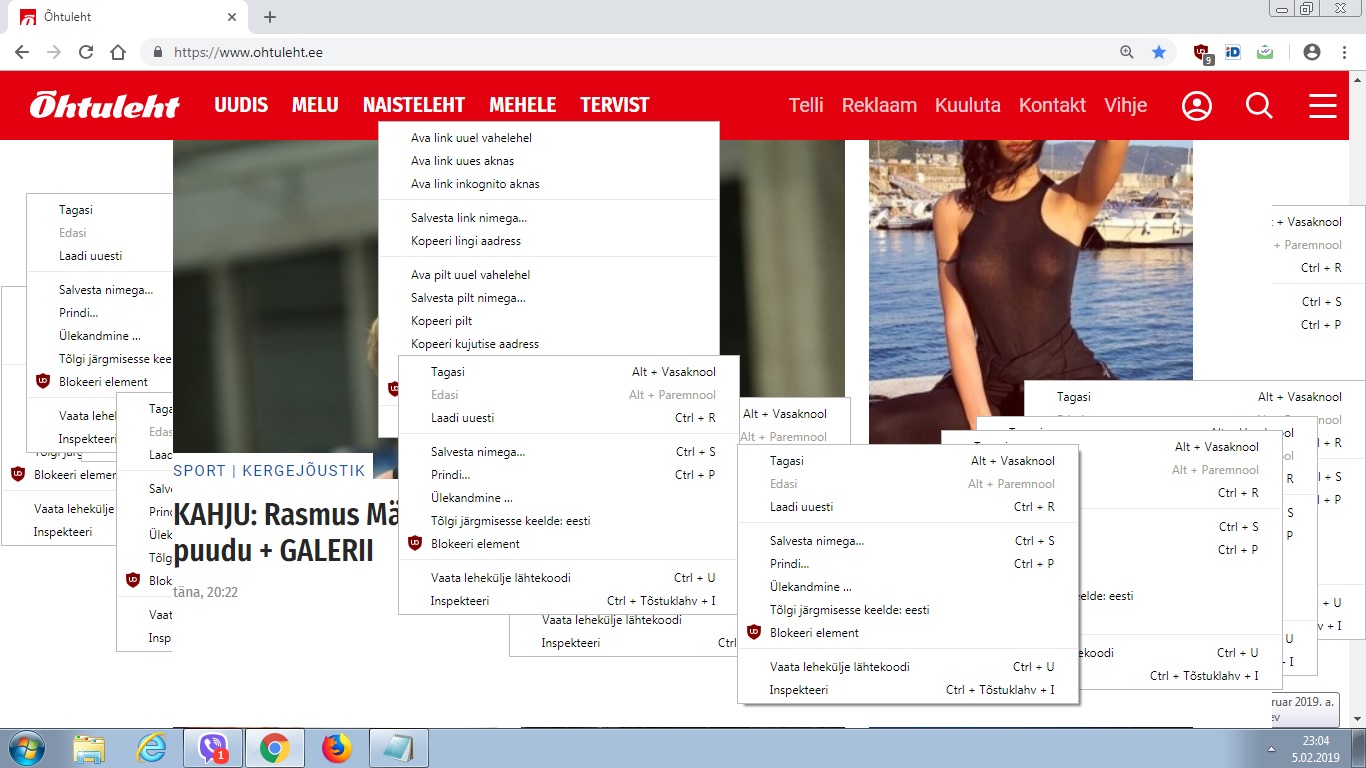
Task: Choose 'Ava link inkognito aknas'
Action: [x=549, y=184]
